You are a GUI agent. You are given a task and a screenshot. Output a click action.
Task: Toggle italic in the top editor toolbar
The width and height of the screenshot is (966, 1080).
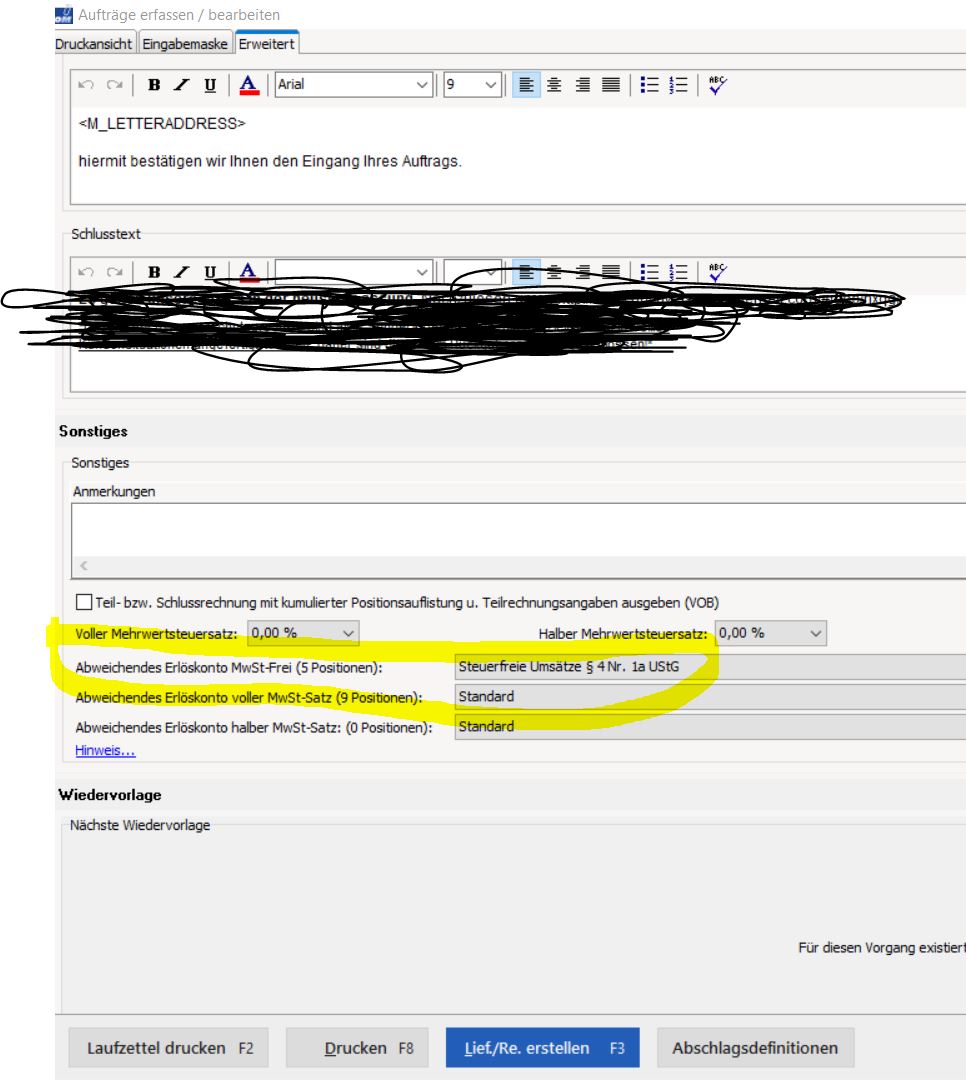[x=182, y=85]
